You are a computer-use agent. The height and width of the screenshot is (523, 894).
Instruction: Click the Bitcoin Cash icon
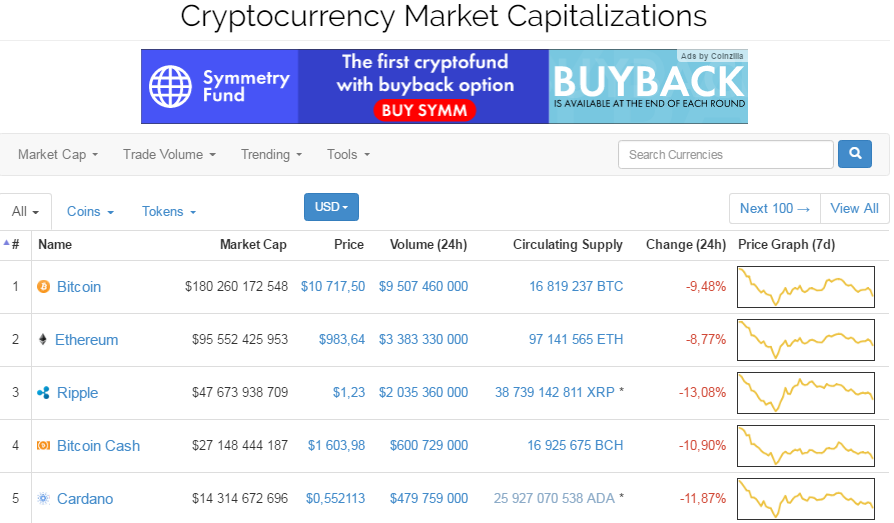coord(43,446)
